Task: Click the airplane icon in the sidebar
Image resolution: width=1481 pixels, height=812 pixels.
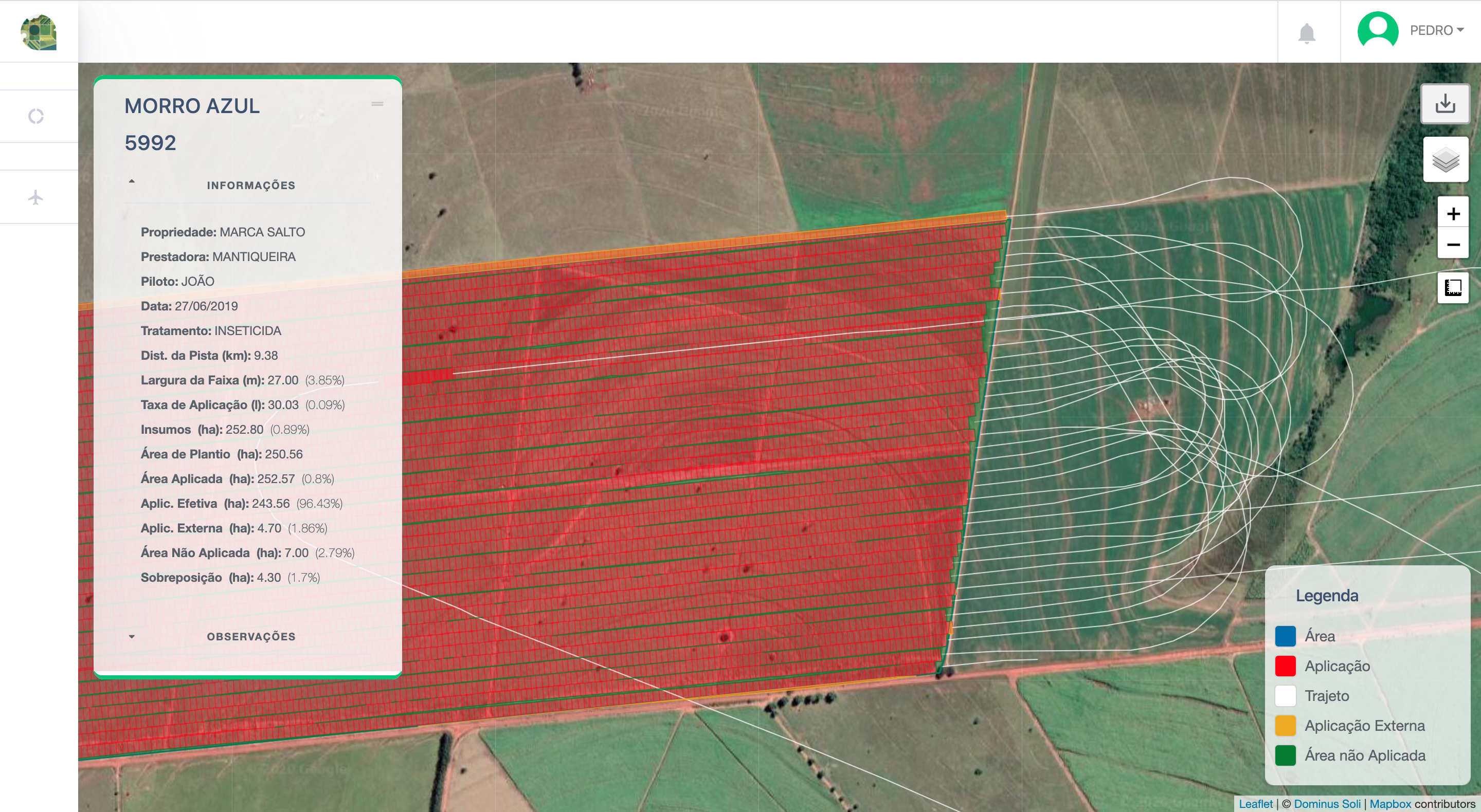Action: click(x=35, y=197)
